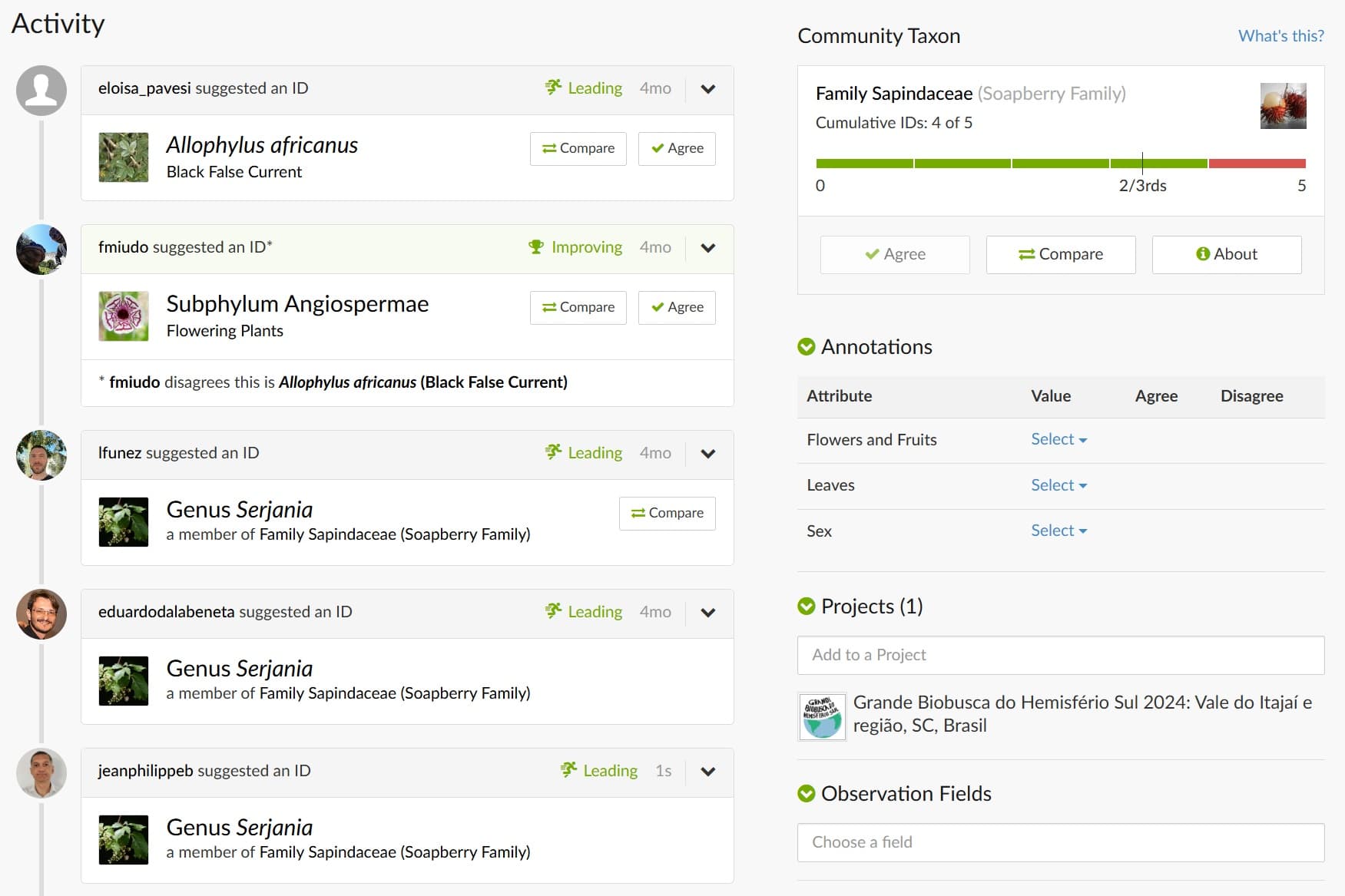Open the Grande Biobusca project icon
The image size is (1345, 896).
822,717
